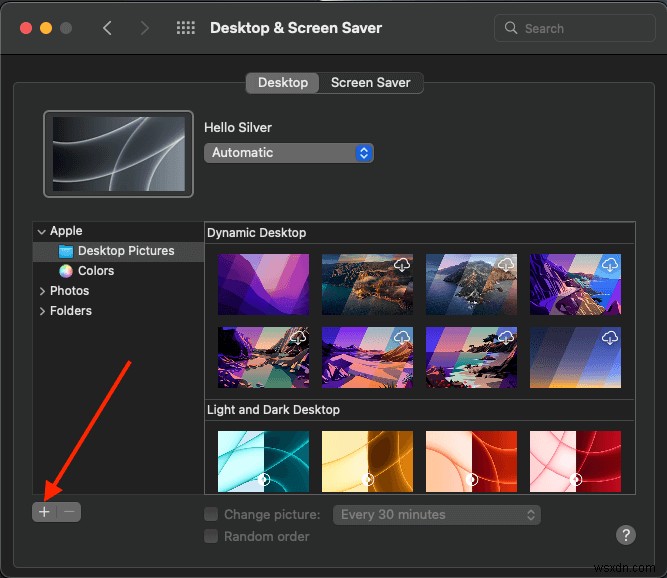
Task: Click the Folders sidebar label
Action: 71,311
